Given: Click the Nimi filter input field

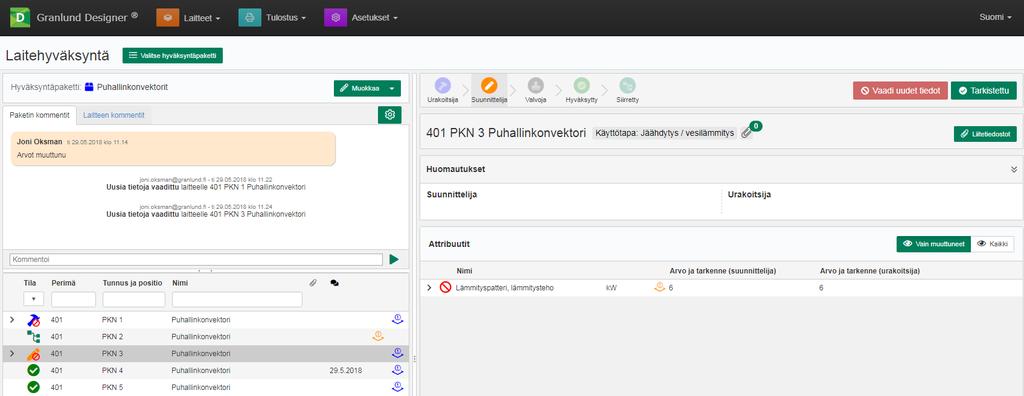Looking at the screenshot, I should (x=237, y=299).
